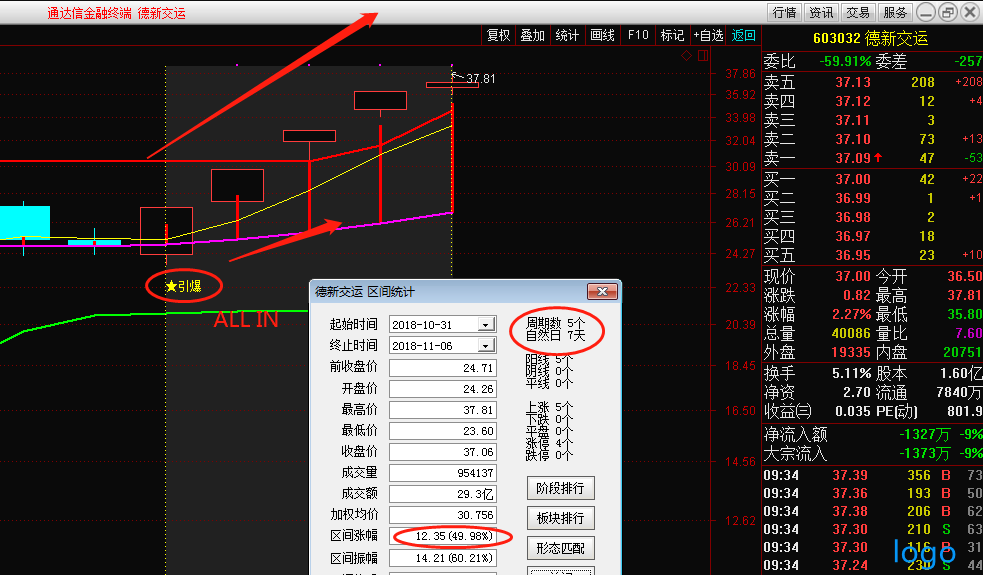Click the 区间振幅 field showing 14.21(60.21%)
This screenshot has height=575, width=983.
[x=443, y=557]
